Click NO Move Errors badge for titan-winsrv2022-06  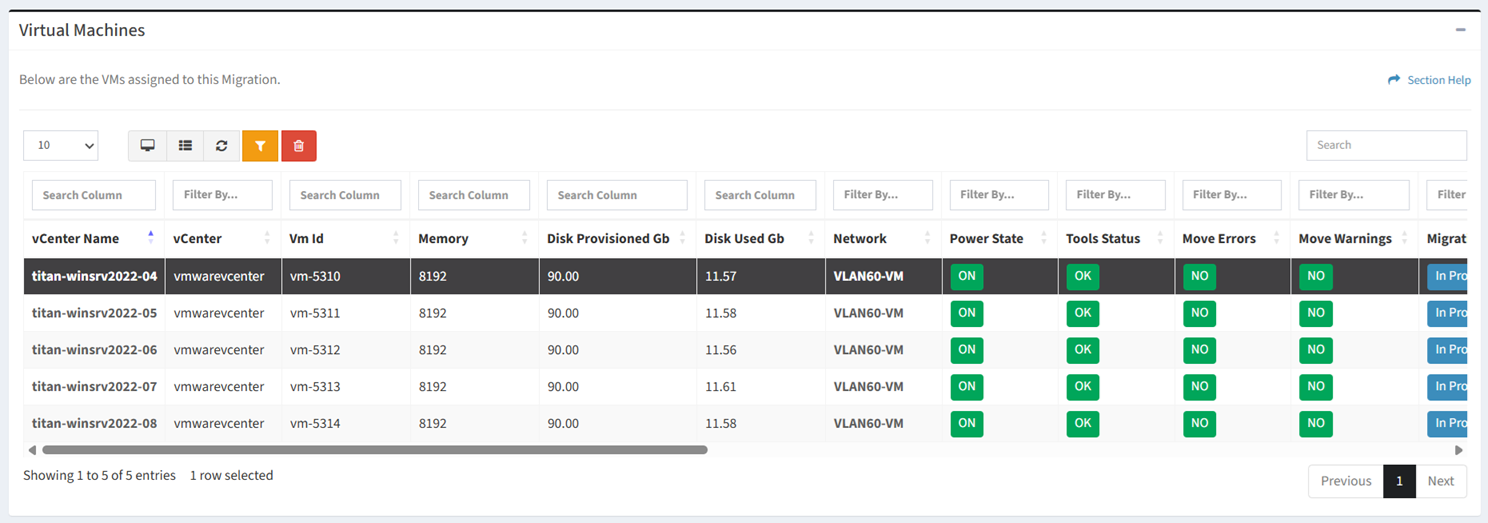pos(1199,350)
